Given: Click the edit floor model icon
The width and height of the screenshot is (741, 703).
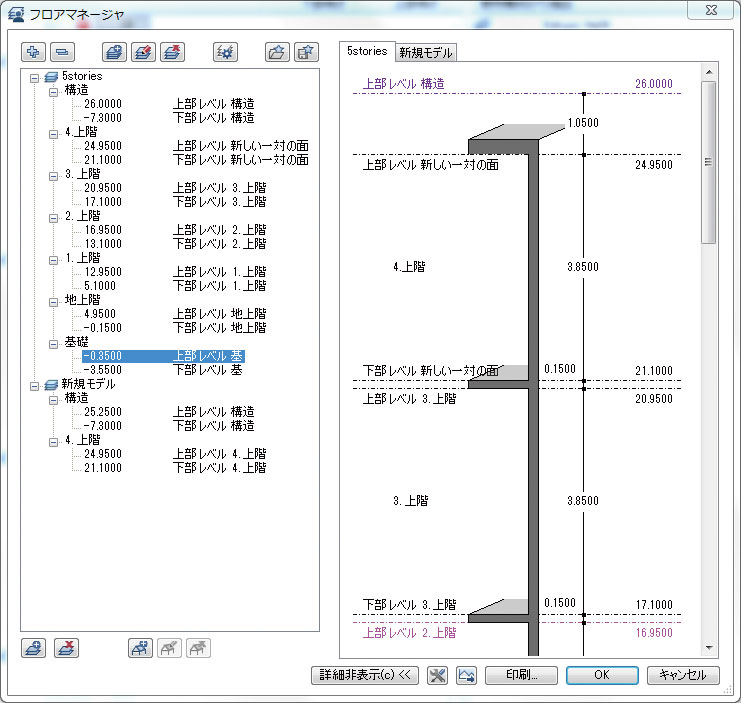Looking at the screenshot, I should click(x=144, y=52).
